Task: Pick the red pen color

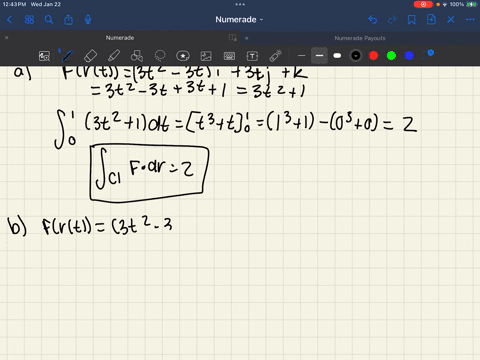Action: (374, 56)
